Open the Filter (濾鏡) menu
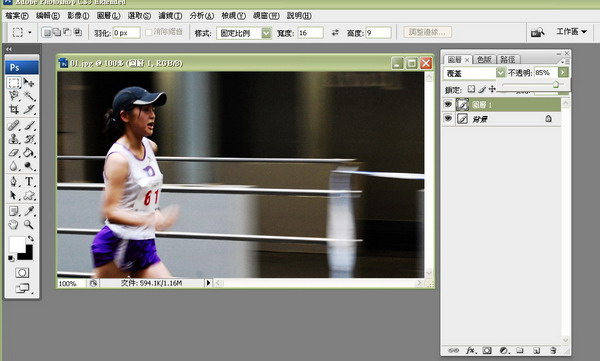The width and height of the screenshot is (600, 361). click(170, 16)
